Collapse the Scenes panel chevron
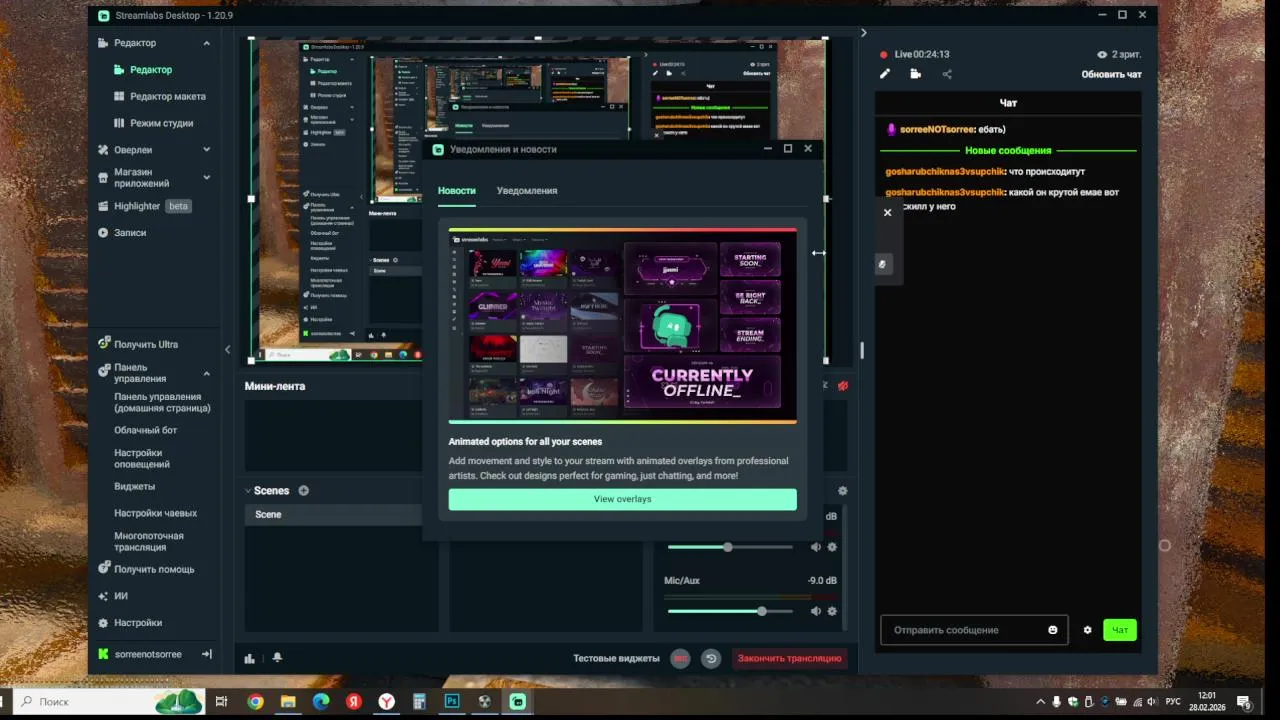The width and height of the screenshot is (1280, 720). (248, 491)
